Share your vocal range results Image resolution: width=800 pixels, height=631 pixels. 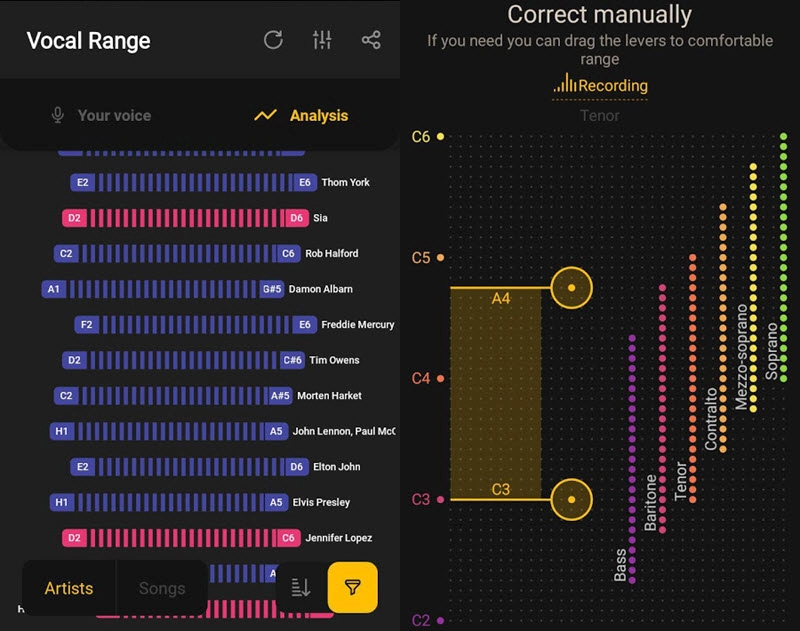pyautogui.click(x=371, y=40)
